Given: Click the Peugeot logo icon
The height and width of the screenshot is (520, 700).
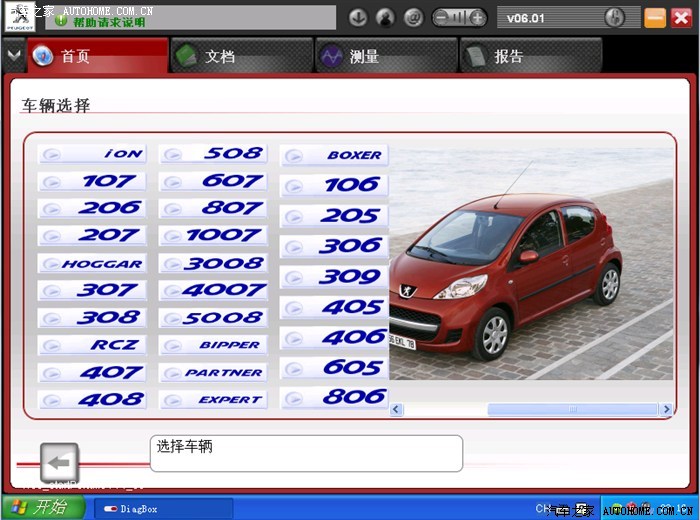Looking at the screenshot, I should pyautogui.click(x=22, y=17).
